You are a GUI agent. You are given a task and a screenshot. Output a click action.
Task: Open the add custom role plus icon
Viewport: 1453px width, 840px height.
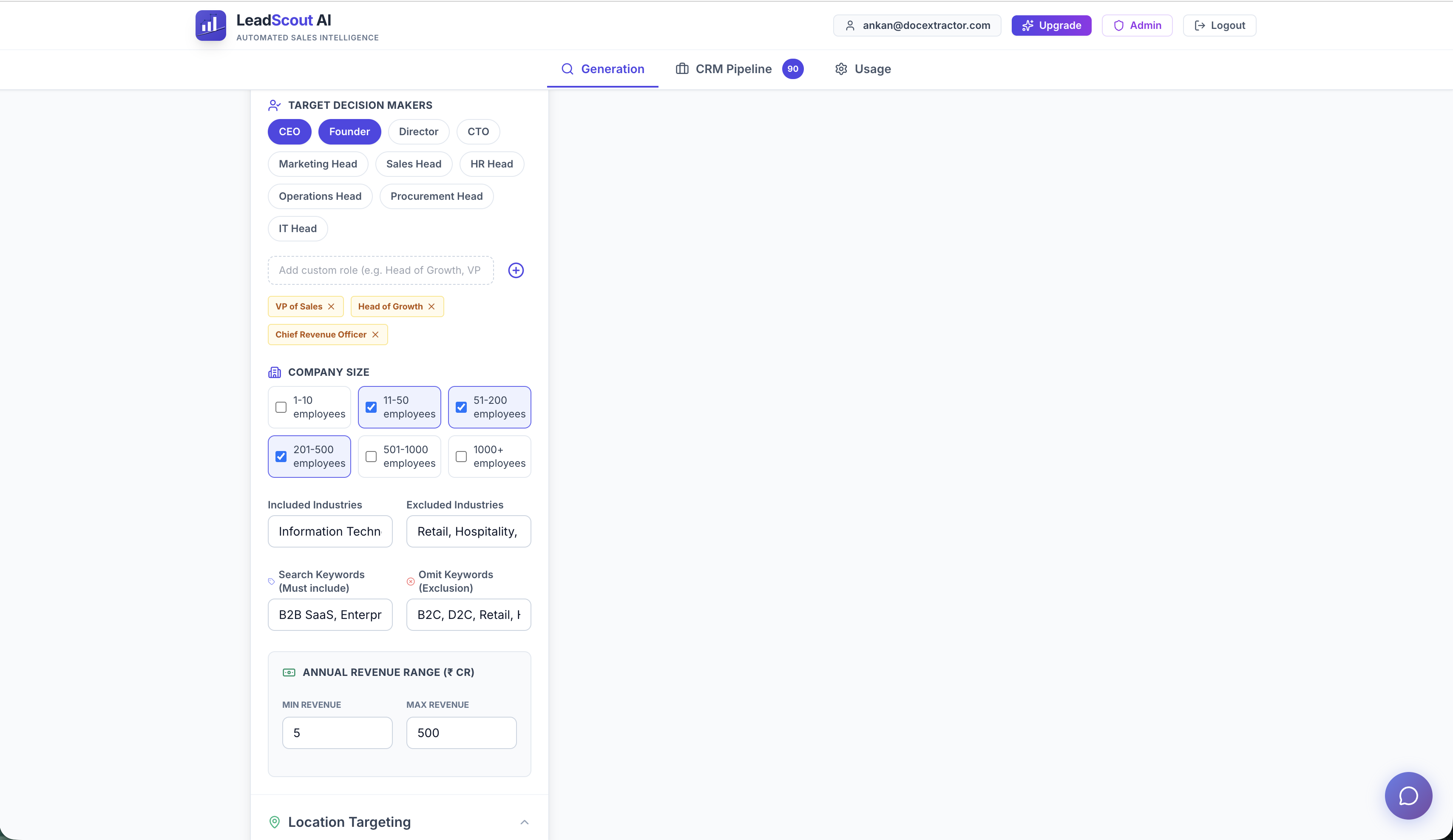516,270
